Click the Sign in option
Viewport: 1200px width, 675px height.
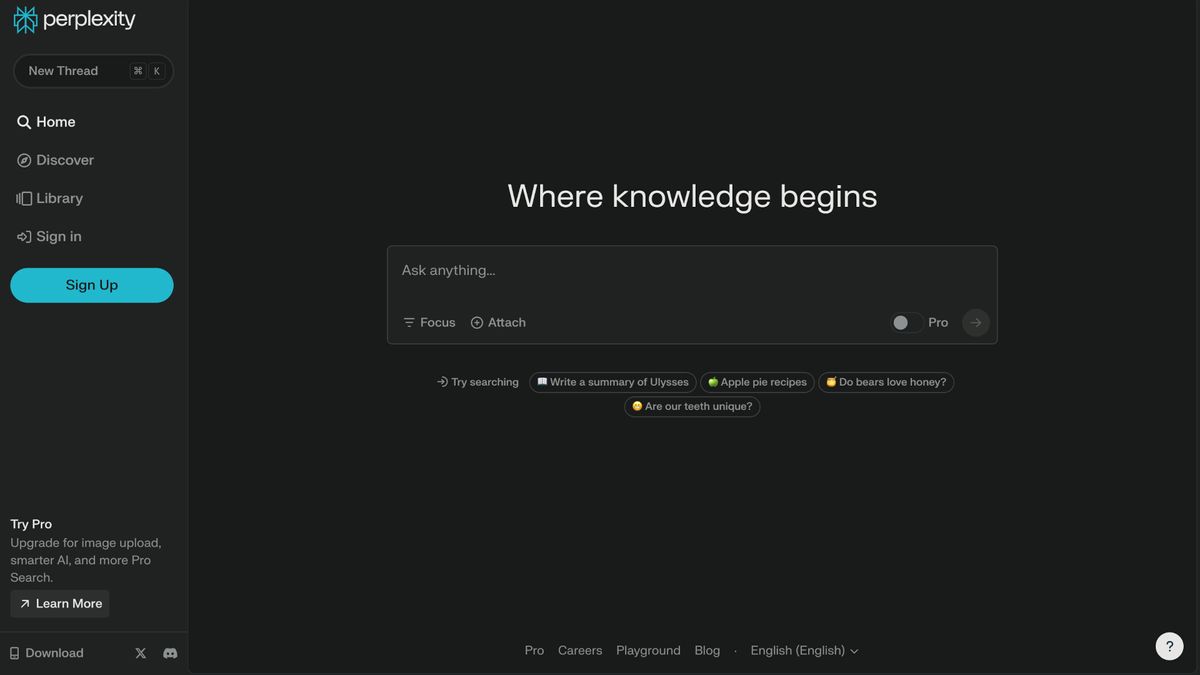[x=49, y=236]
